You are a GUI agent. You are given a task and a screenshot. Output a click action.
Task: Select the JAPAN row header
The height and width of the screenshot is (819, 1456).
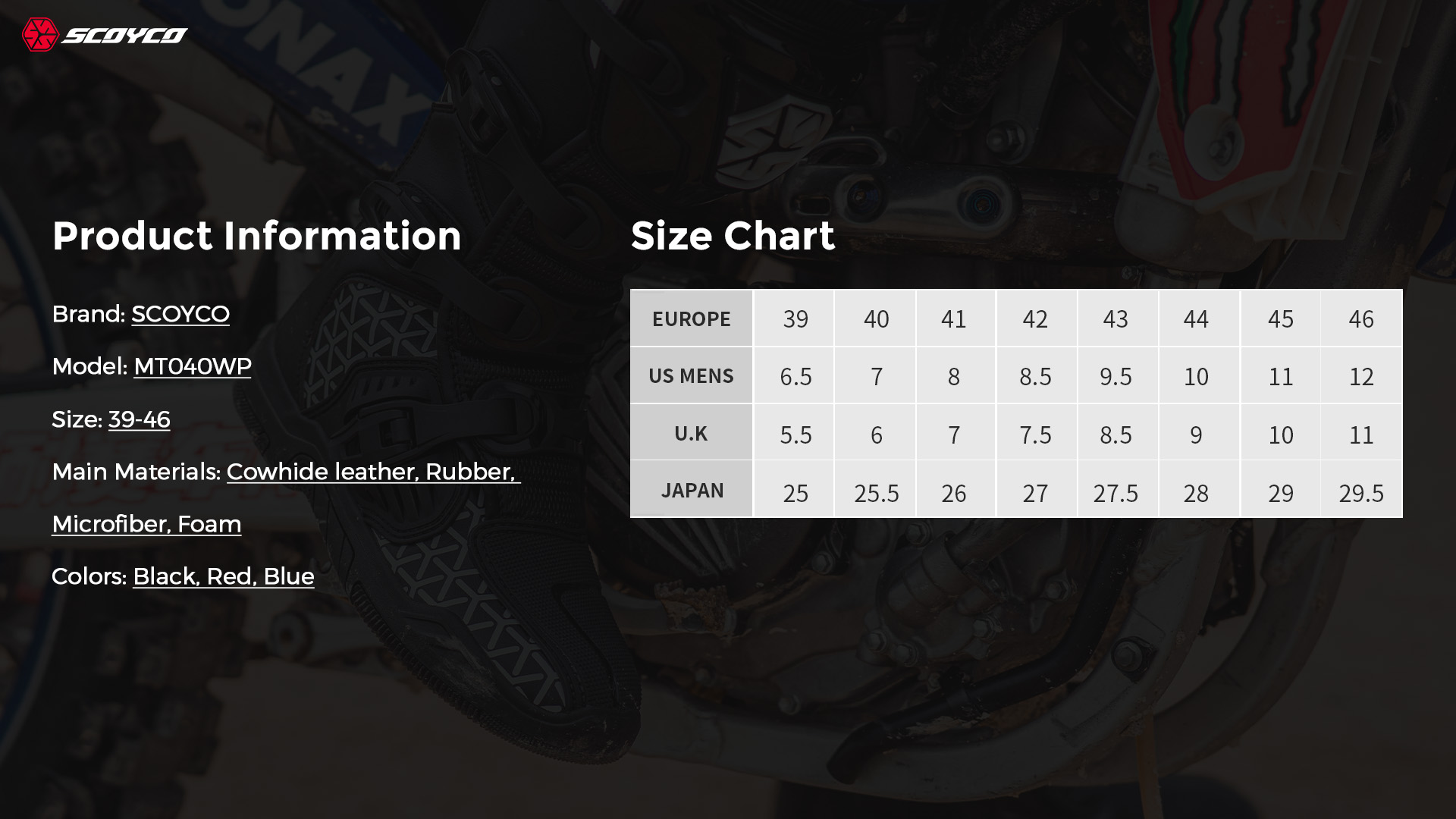coord(692,489)
